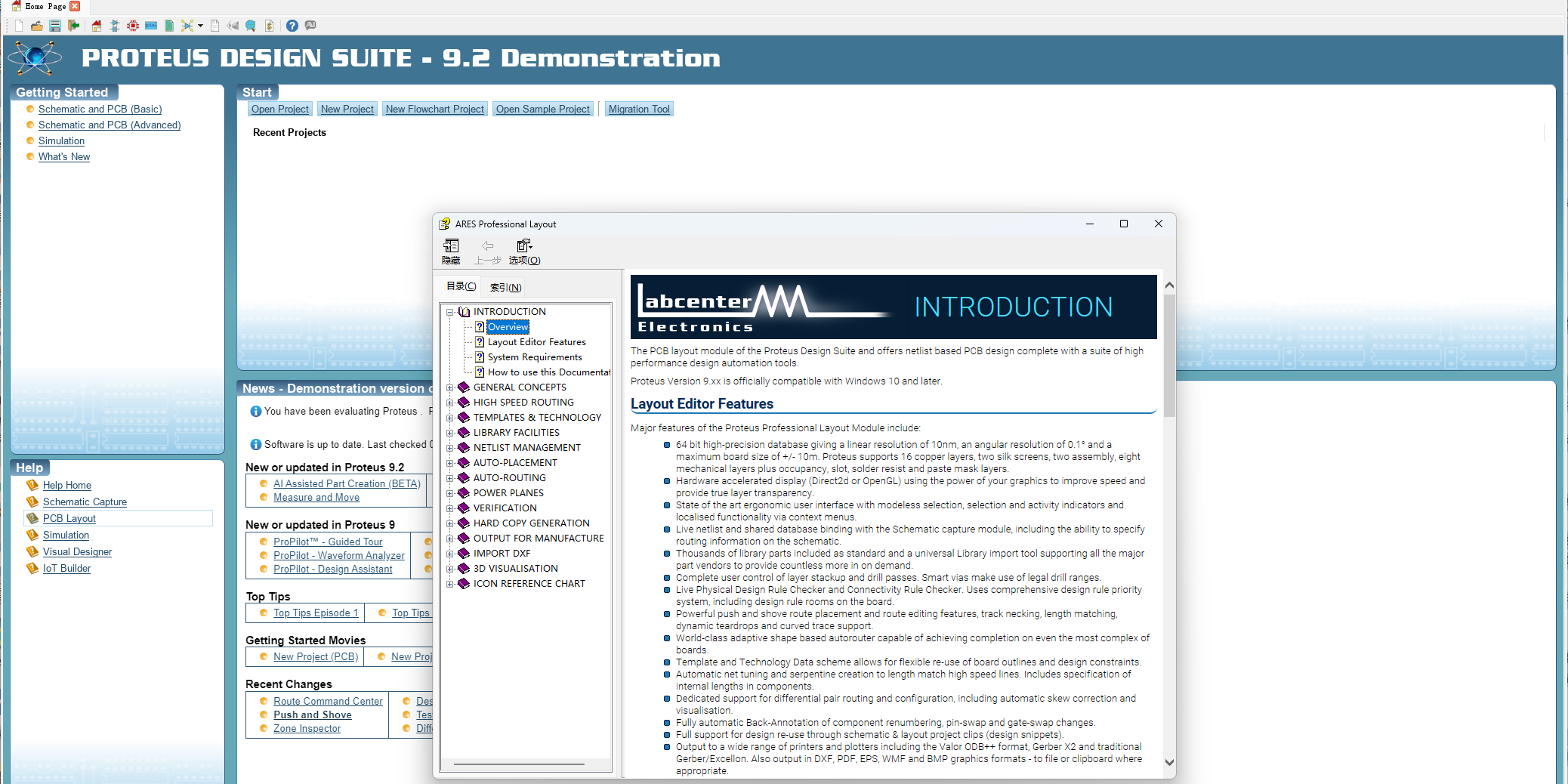Open the What's New link
Viewport: 1568px width, 784px height.
[64, 157]
